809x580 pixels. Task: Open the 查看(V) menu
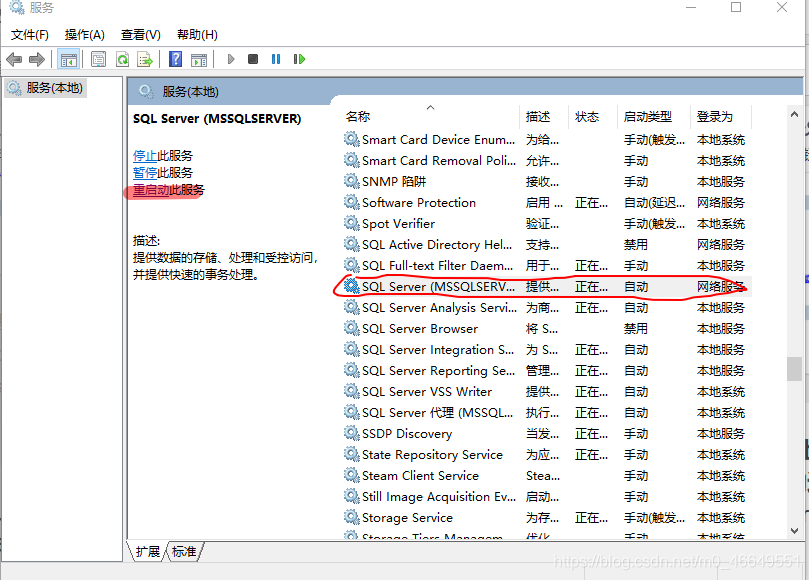click(x=140, y=35)
